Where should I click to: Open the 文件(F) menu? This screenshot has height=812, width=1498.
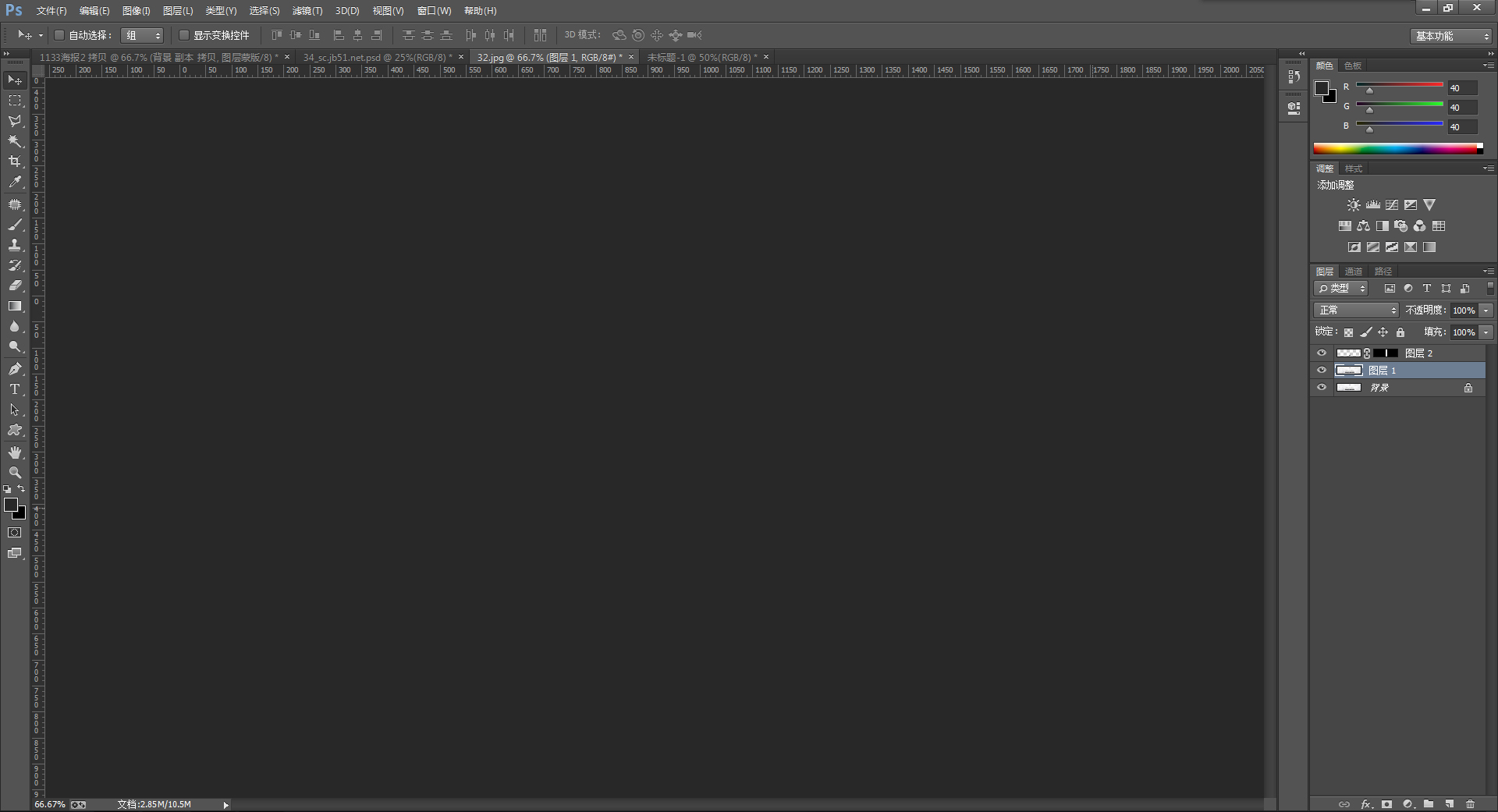coord(51,11)
